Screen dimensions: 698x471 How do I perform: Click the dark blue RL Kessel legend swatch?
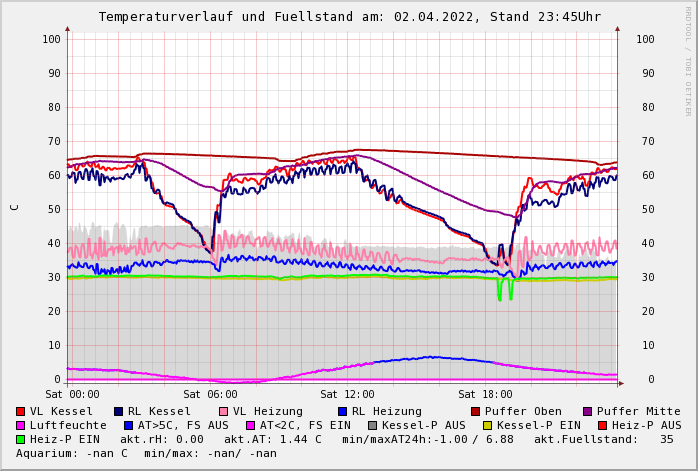coord(119,412)
